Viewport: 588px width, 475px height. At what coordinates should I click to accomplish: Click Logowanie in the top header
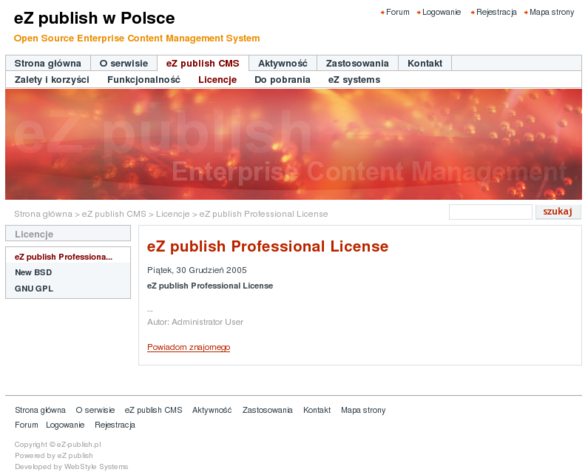pyautogui.click(x=441, y=12)
